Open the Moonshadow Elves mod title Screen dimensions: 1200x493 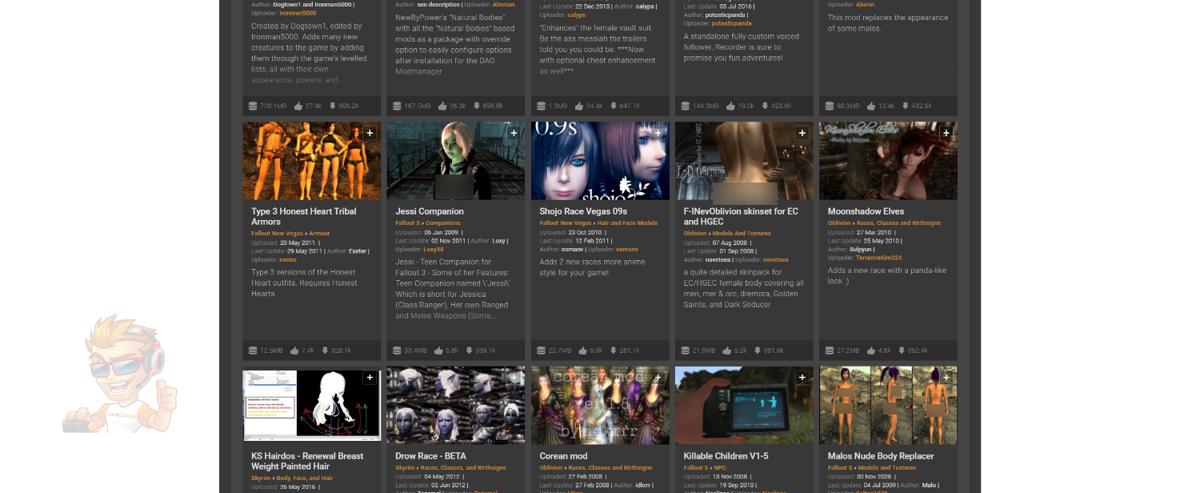tap(867, 211)
